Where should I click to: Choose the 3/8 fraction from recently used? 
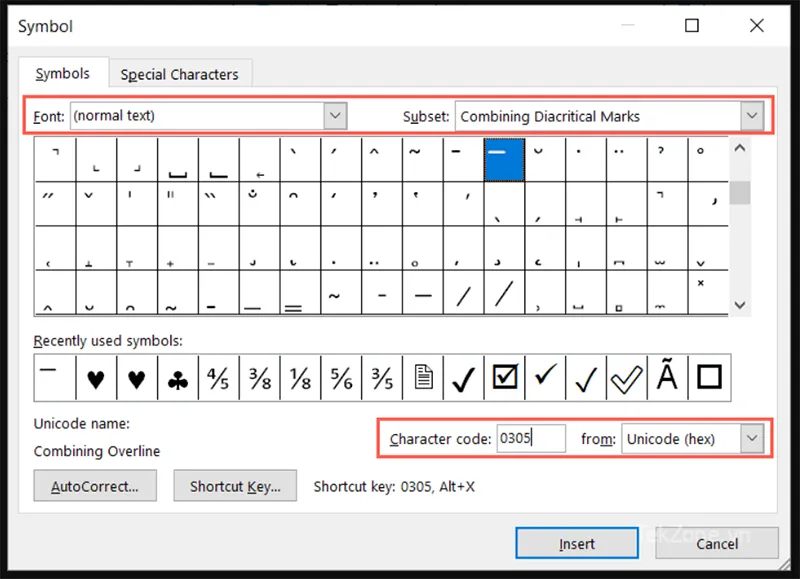coord(259,378)
